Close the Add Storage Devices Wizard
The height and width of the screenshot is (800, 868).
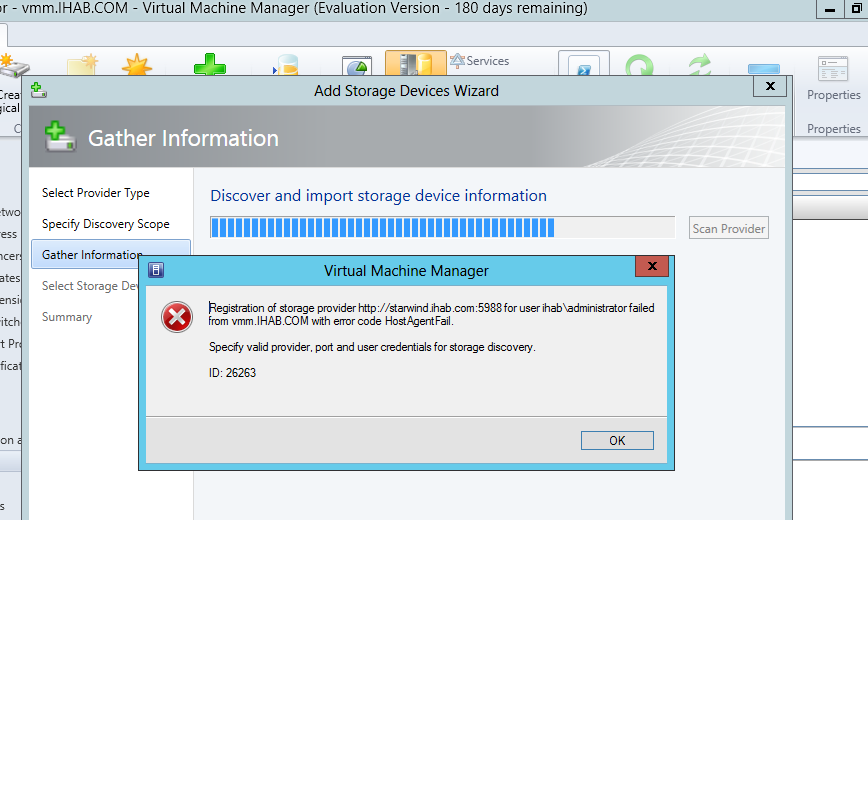pyautogui.click(x=769, y=86)
